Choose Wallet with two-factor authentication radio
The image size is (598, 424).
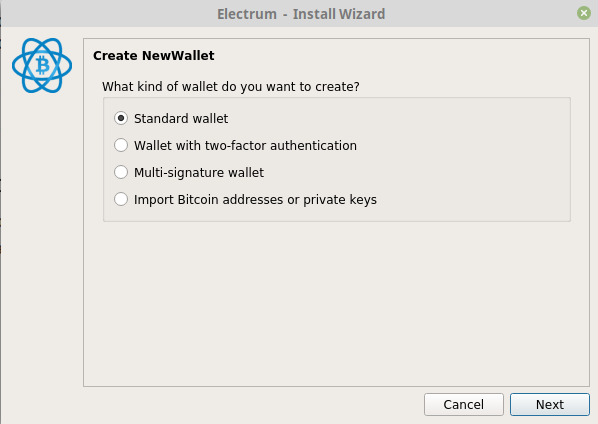pos(121,145)
